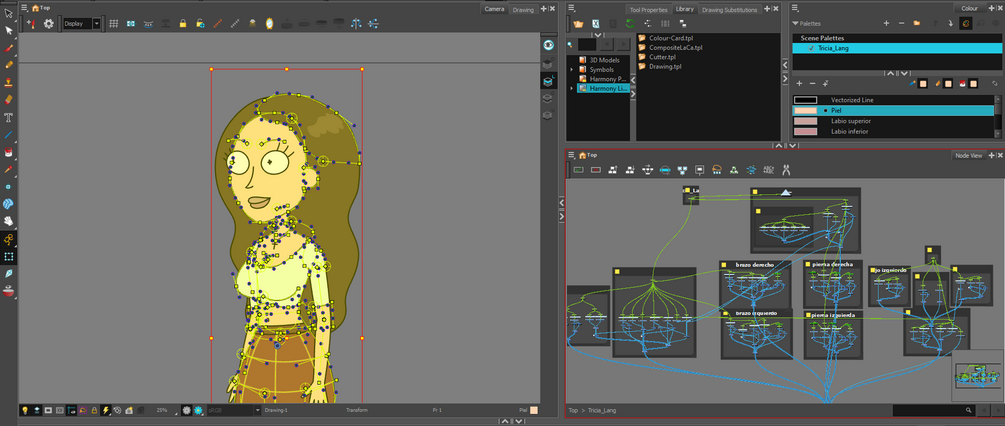Select the Text tool
Viewport: 1005px width, 426px height.
[9, 118]
